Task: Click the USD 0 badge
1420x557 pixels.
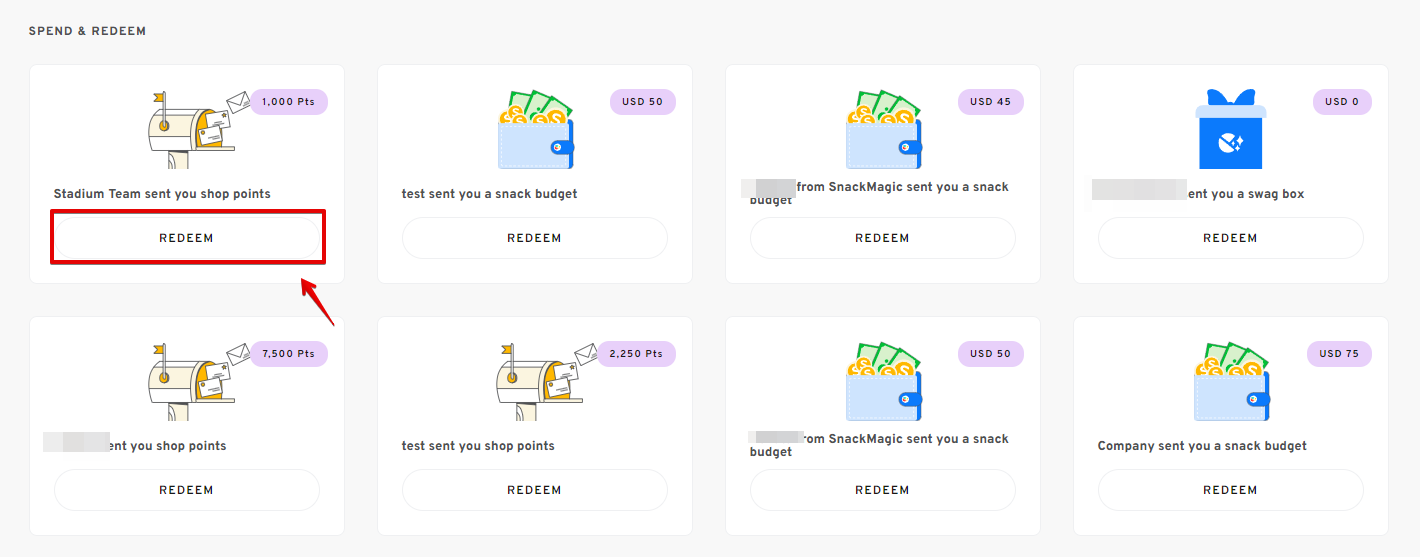Action: [x=1342, y=102]
